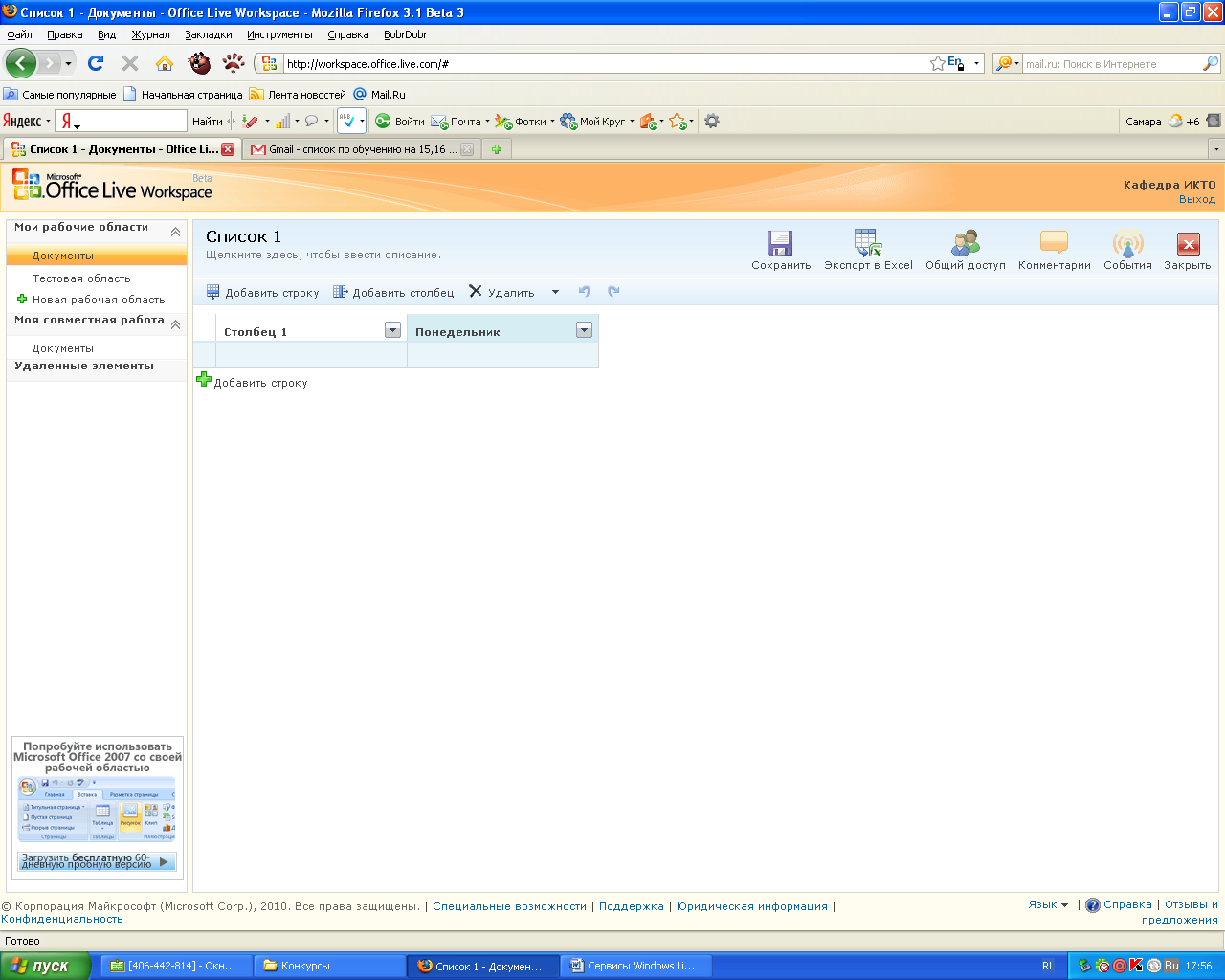This screenshot has height=980, width=1225.
Task: Click the Office 2007 trial download banner
Action: [97, 861]
